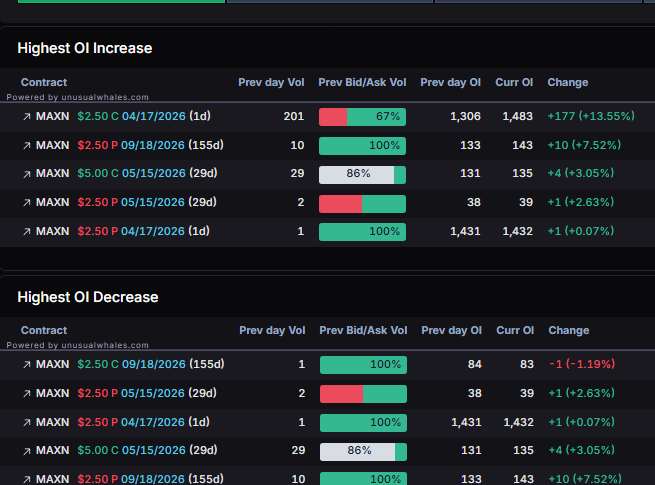Select the Prev day OI value 84
Image resolution: width=655 pixels, height=485 pixels.
[475, 364]
